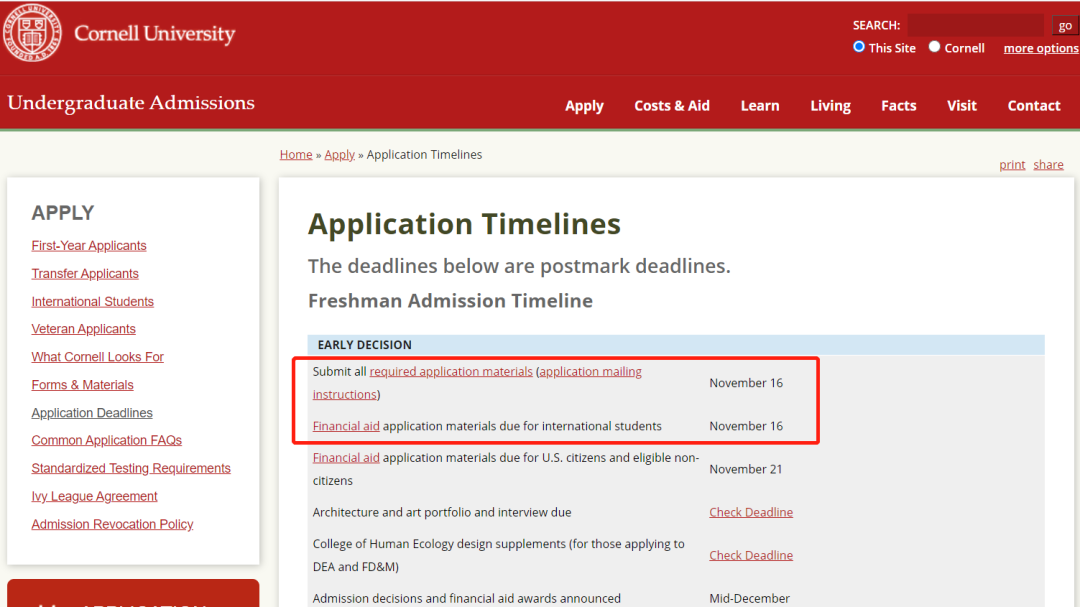Click the print page link
Viewport: 1080px width, 607px height.
tap(1012, 165)
